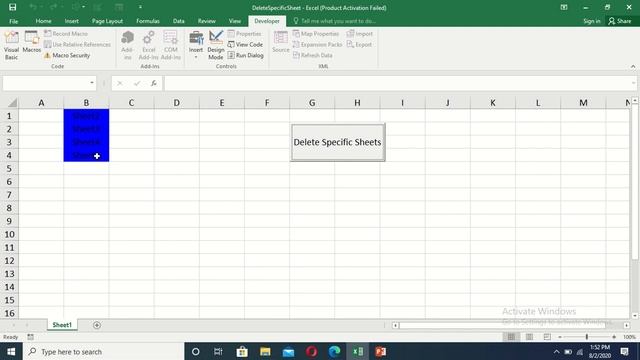Open the XML Source pane
640x360 pixels.
pos(280,42)
